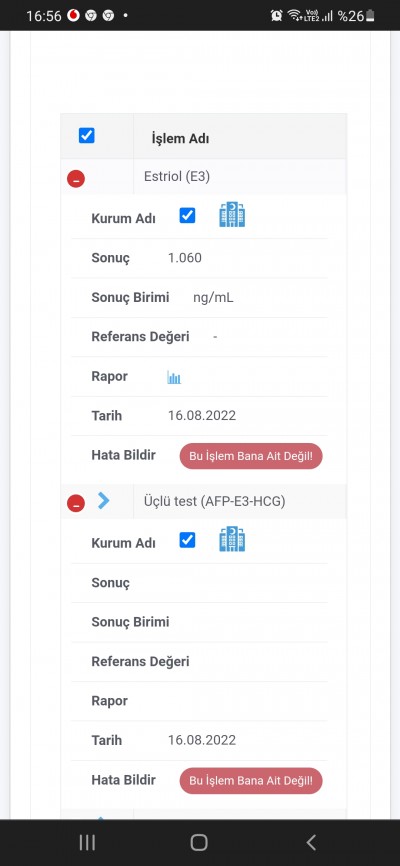
Task: Open the hospital building icon for Üçlü test
Action: point(232,539)
